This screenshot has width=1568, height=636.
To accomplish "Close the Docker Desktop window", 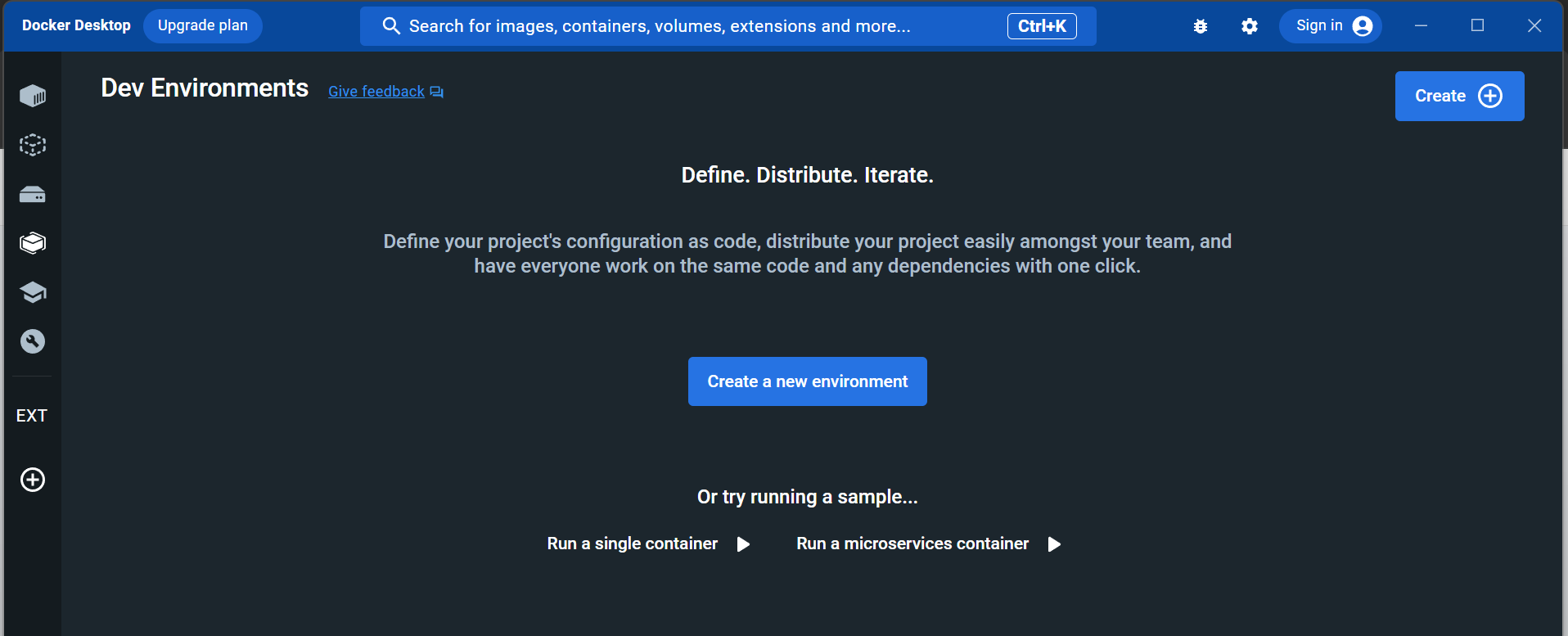I will coord(1534,26).
